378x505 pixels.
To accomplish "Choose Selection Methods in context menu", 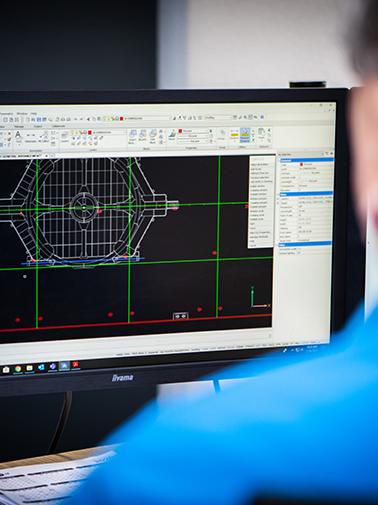I will [x=259, y=237].
